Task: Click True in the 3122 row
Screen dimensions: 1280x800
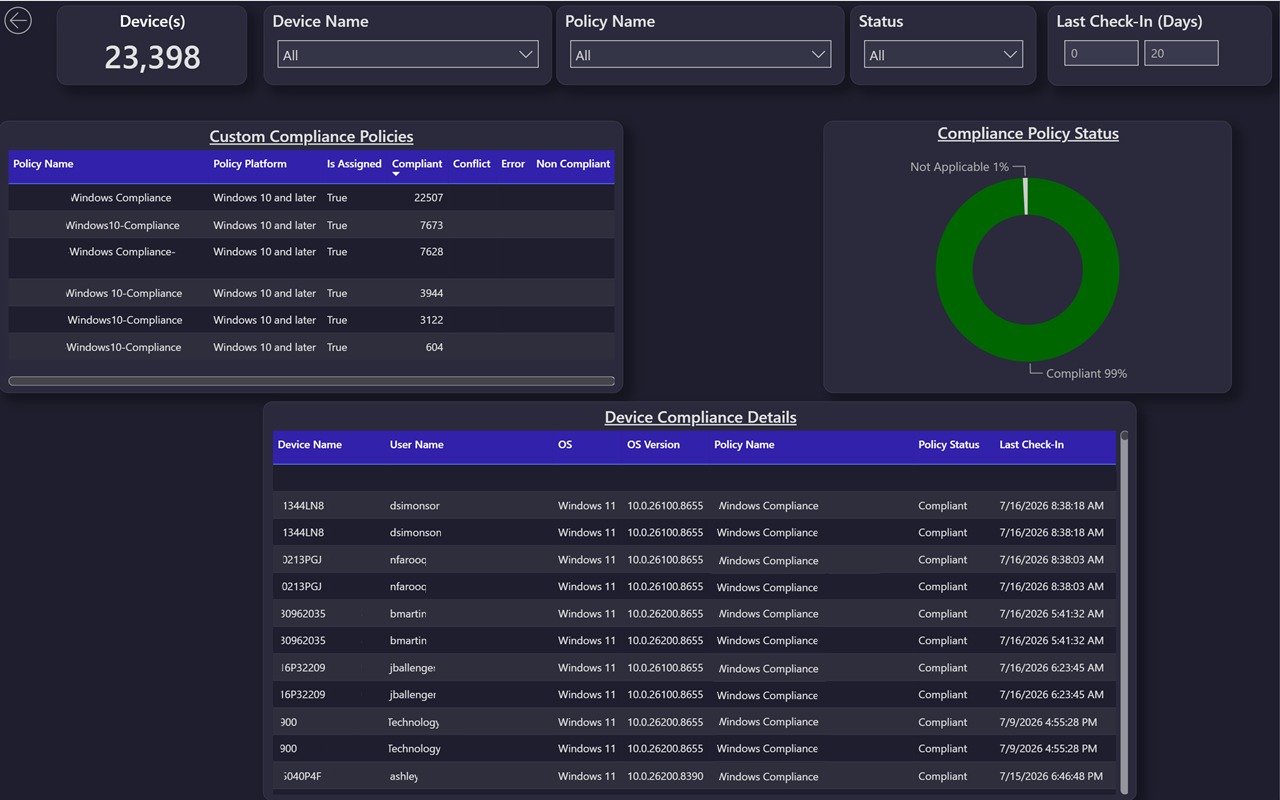Action: (x=337, y=320)
